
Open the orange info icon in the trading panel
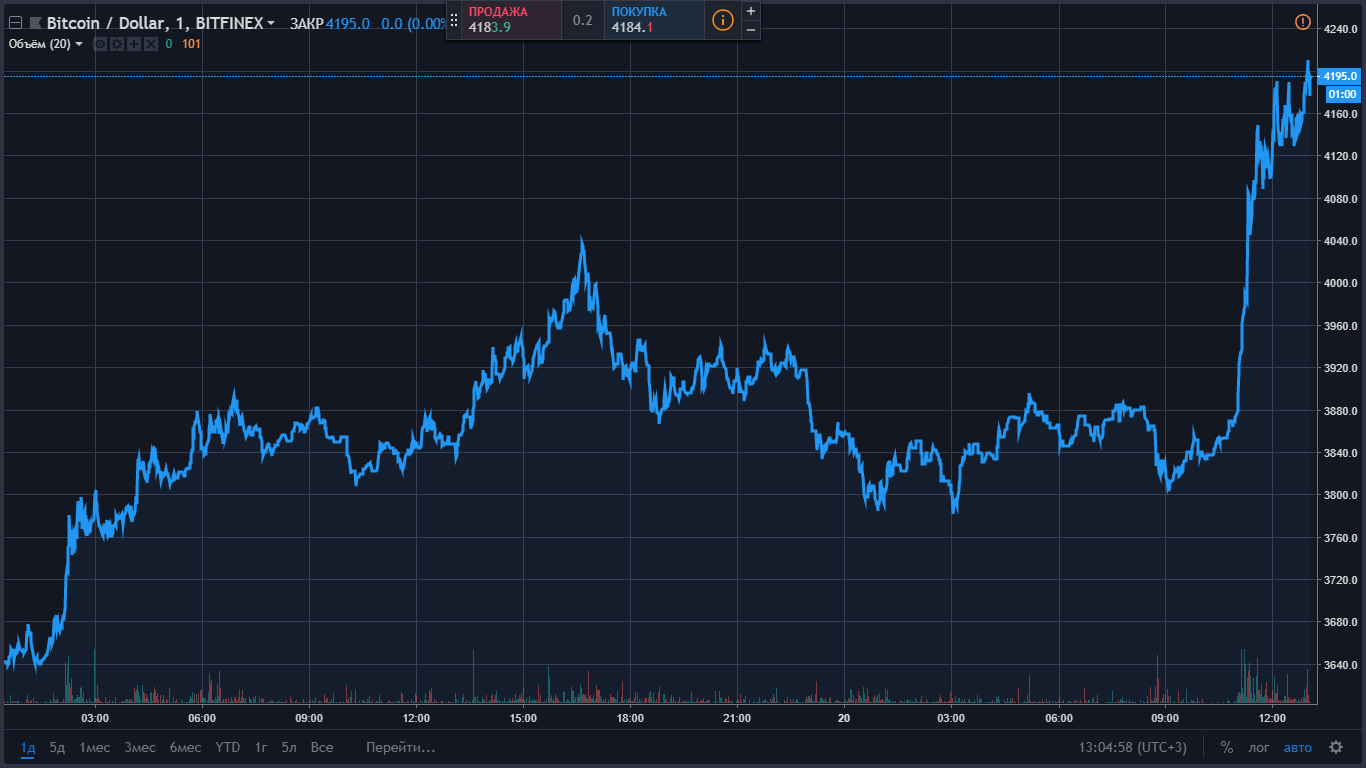(x=722, y=20)
